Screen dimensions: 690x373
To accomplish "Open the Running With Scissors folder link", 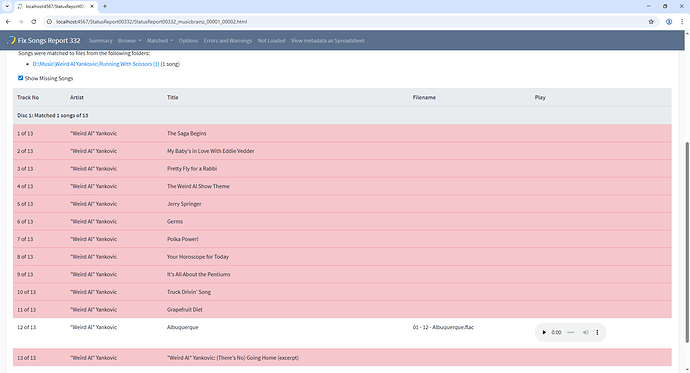I will pyautogui.click(x=96, y=64).
